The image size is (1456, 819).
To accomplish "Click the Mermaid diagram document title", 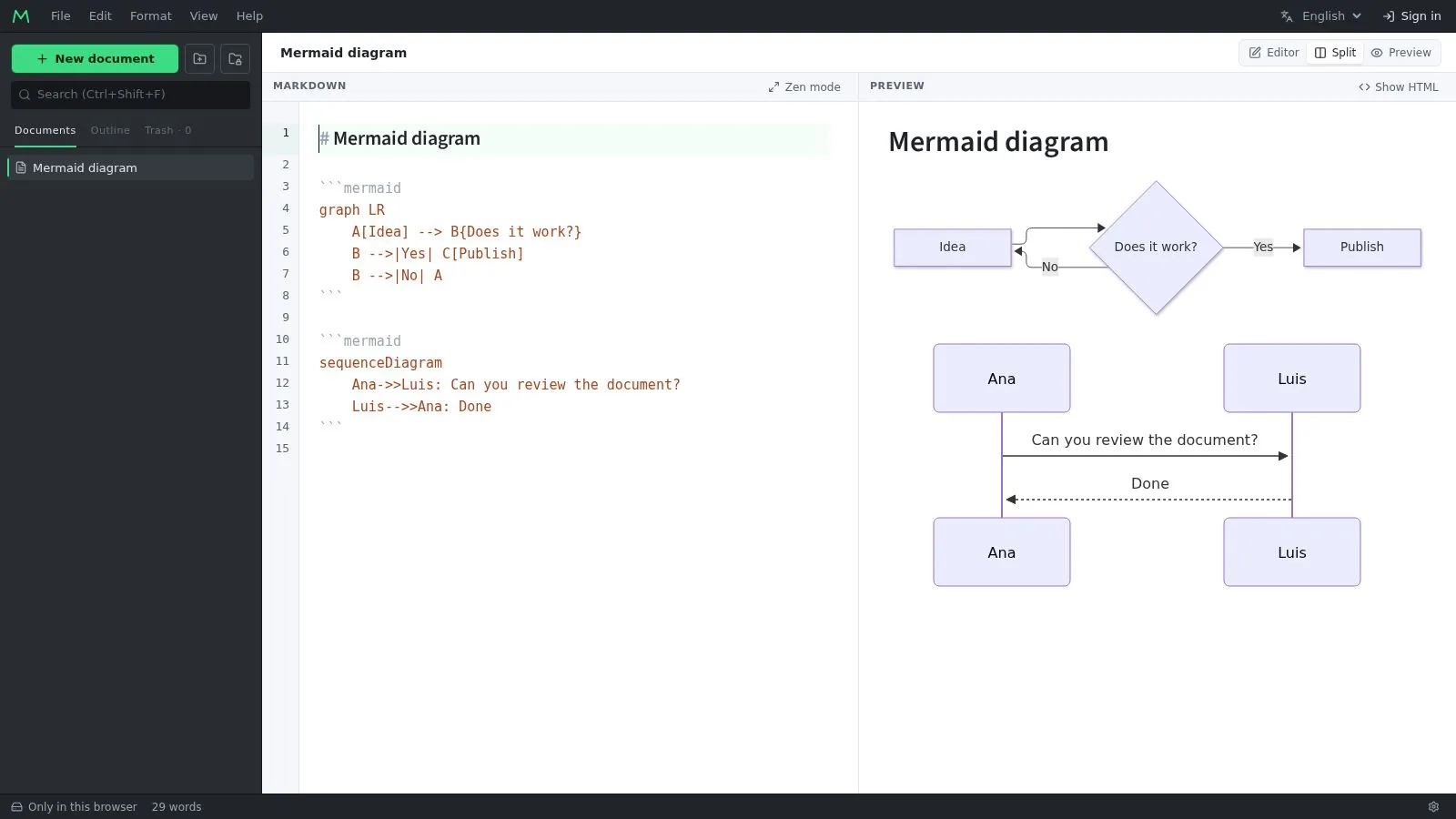I will pyautogui.click(x=343, y=53).
